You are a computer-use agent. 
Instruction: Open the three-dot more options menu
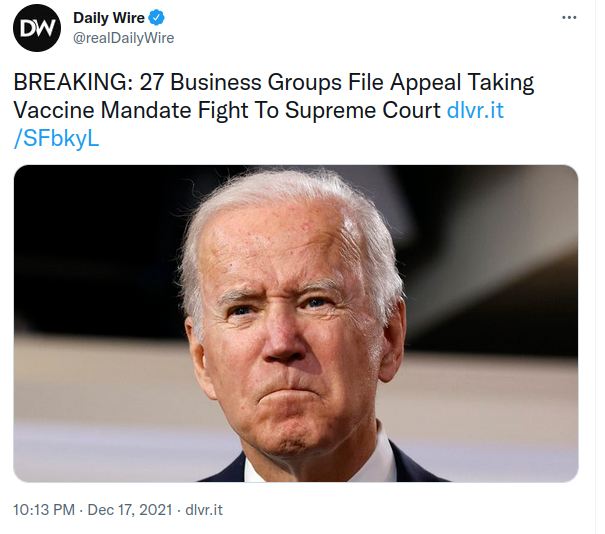tap(569, 17)
